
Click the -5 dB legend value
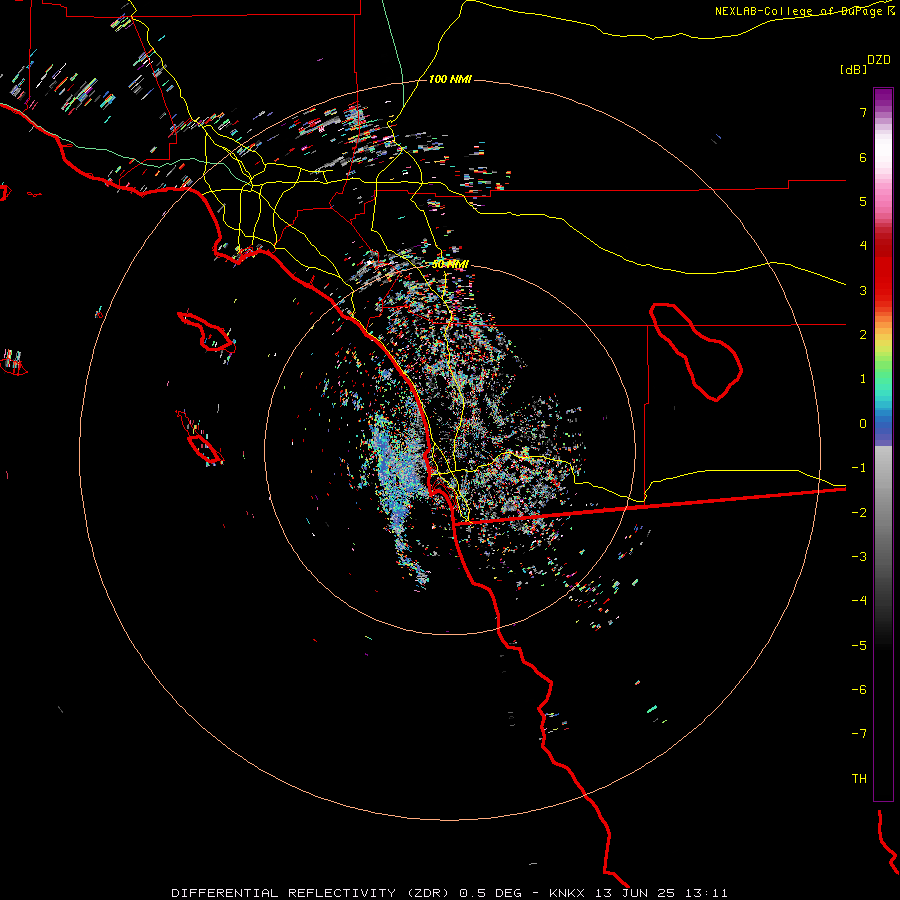coord(859,646)
